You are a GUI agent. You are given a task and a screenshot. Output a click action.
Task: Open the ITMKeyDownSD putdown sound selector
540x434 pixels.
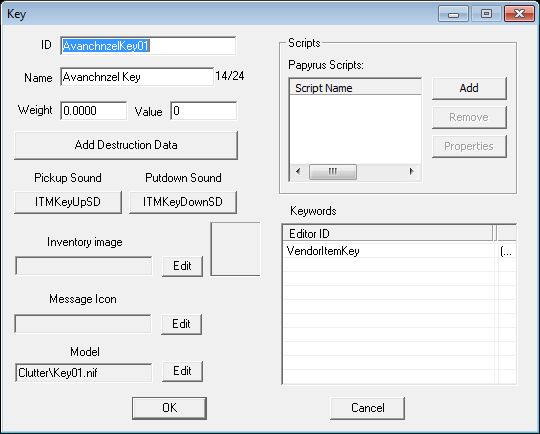coord(183,202)
